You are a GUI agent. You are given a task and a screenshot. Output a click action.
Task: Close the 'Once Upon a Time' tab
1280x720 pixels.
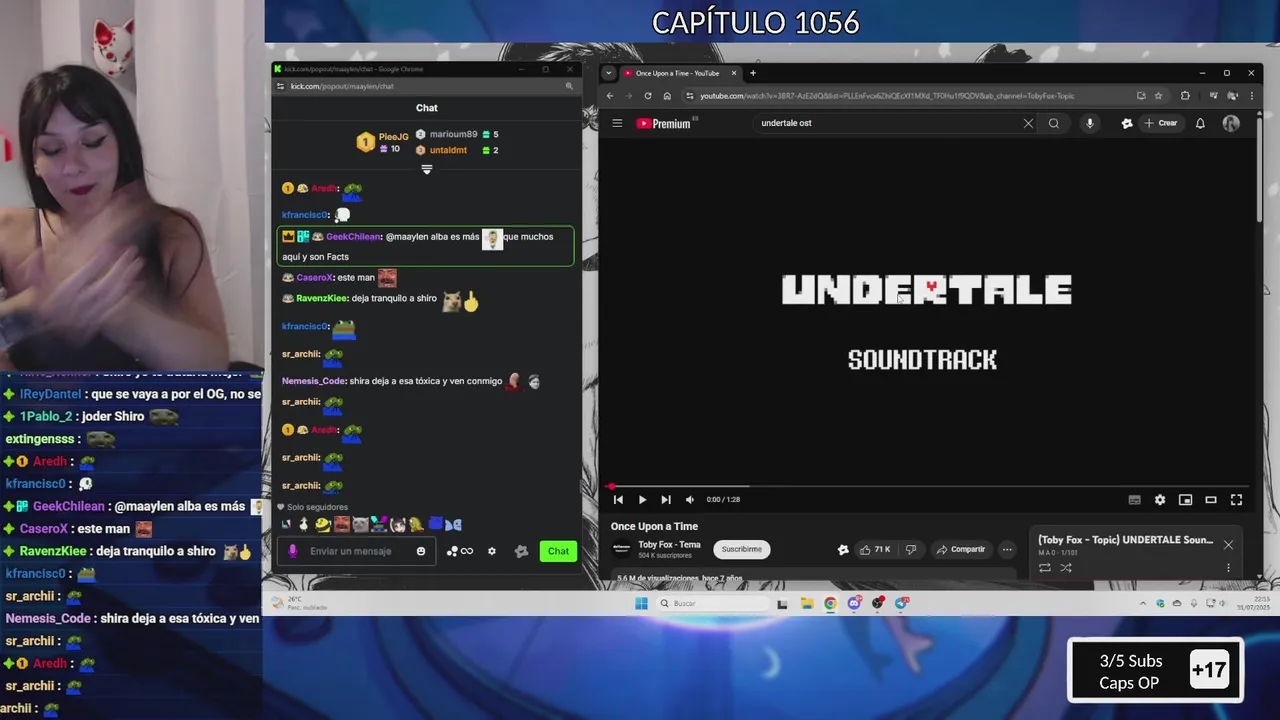(x=733, y=73)
